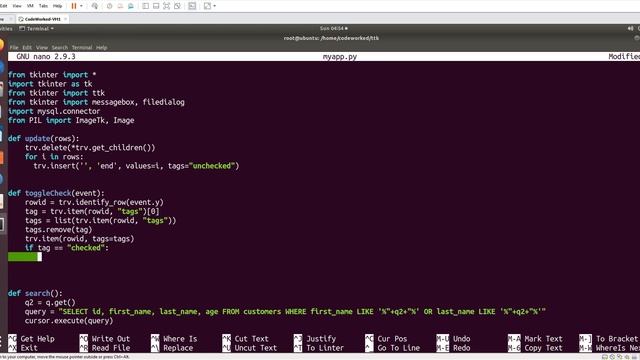Click the Undo nano shortcut

point(453,339)
